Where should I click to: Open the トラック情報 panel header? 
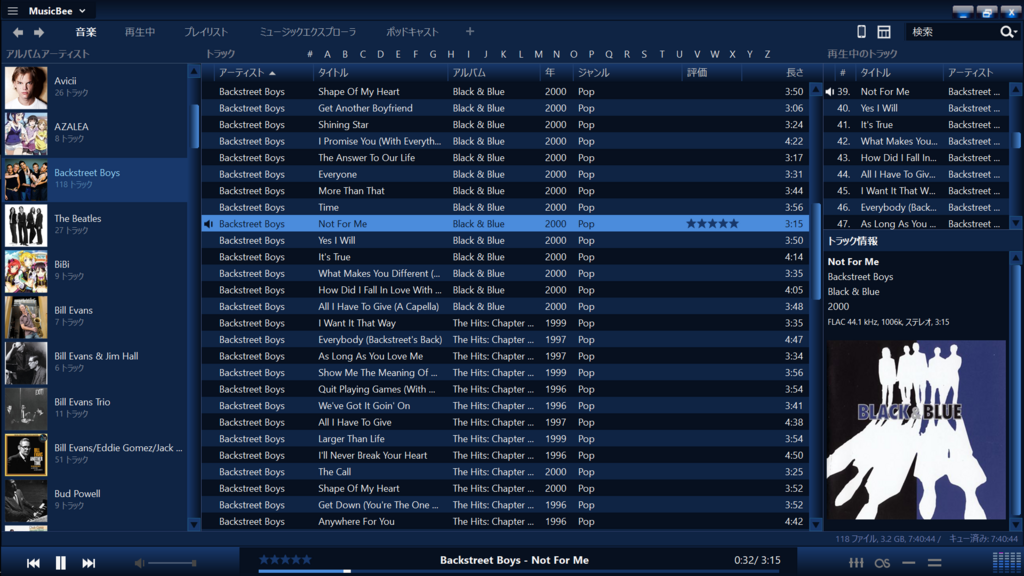[852, 241]
